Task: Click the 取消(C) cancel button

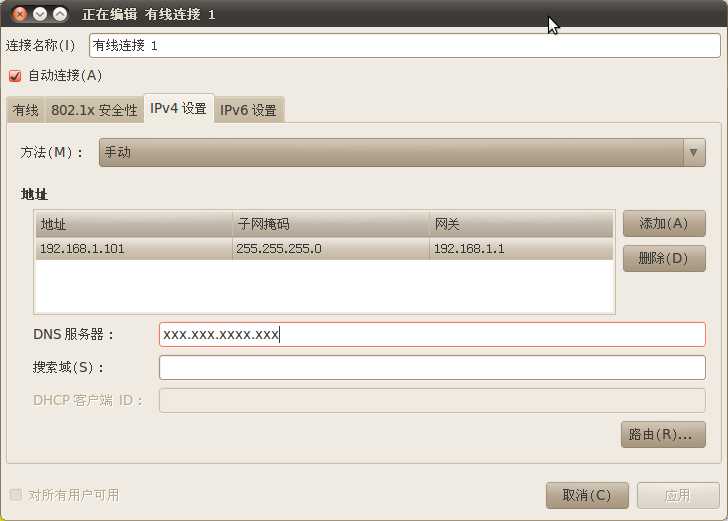Action: [x=587, y=495]
